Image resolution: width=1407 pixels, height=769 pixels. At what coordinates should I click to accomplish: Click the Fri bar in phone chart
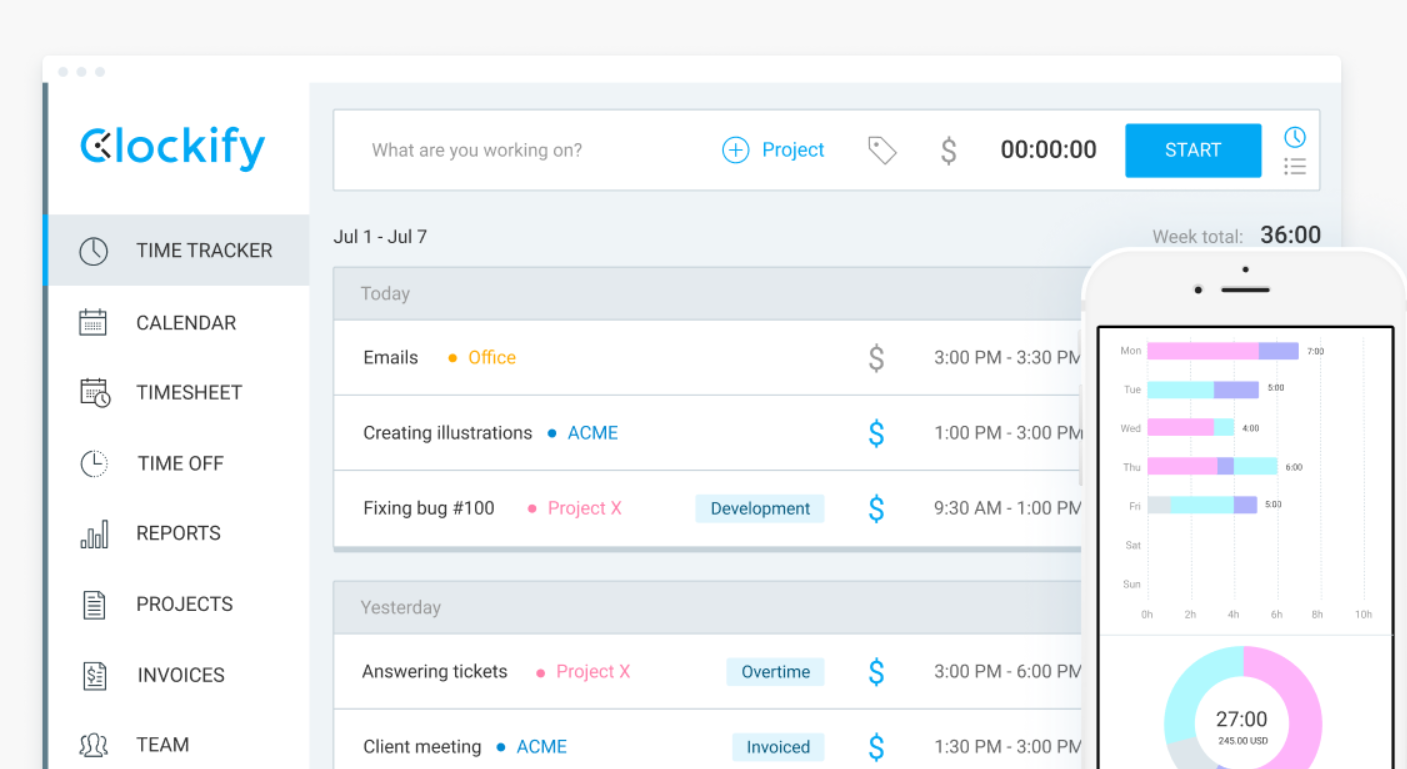click(1202, 505)
